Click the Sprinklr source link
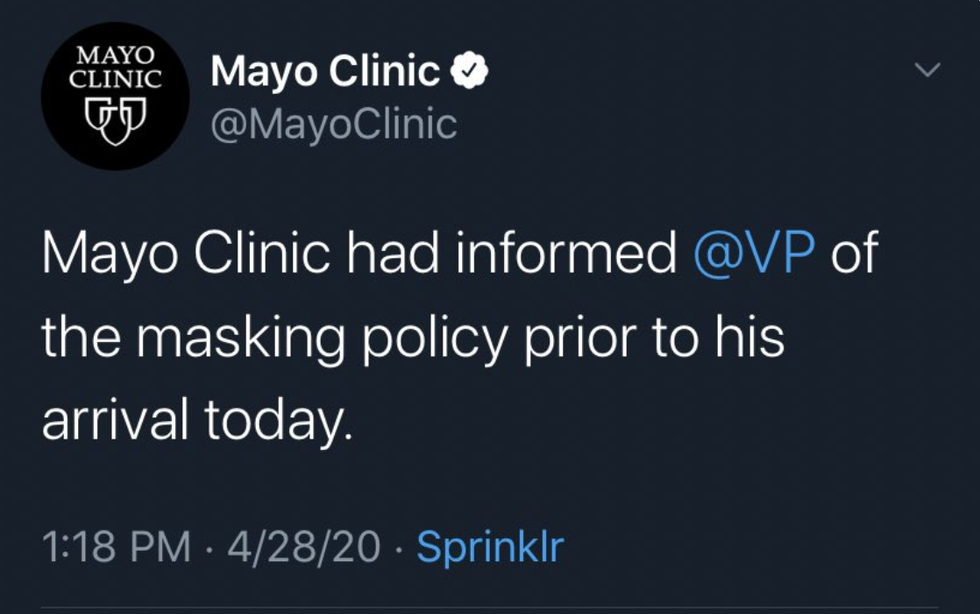The height and width of the screenshot is (614, 980). (489, 546)
